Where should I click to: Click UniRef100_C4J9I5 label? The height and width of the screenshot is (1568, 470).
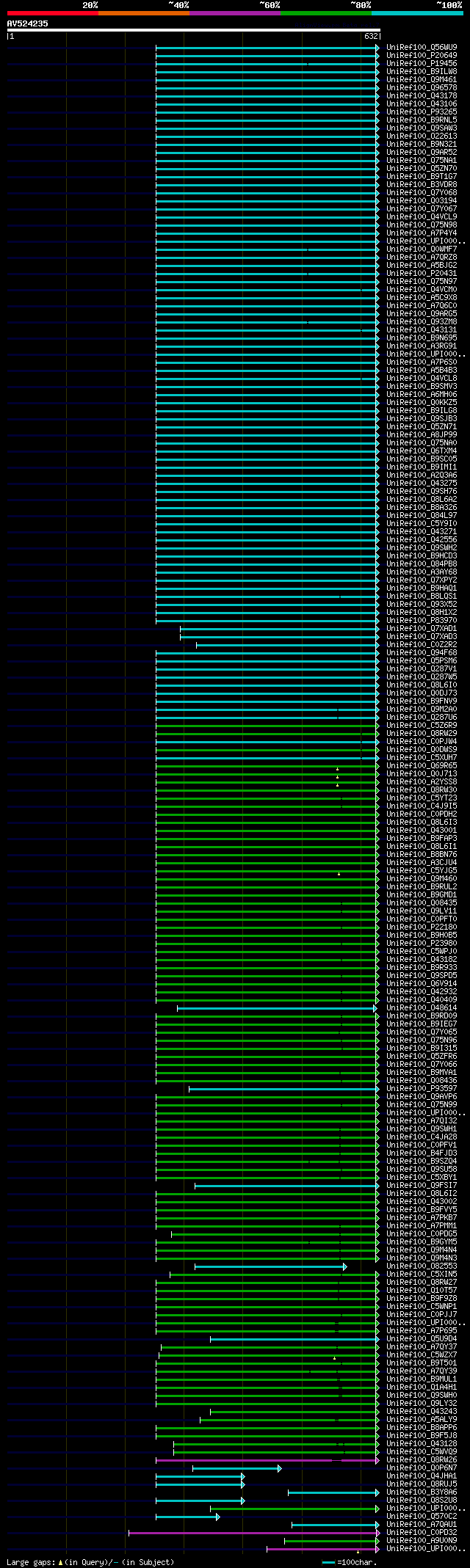pyautogui.click(x=422, y=806)
